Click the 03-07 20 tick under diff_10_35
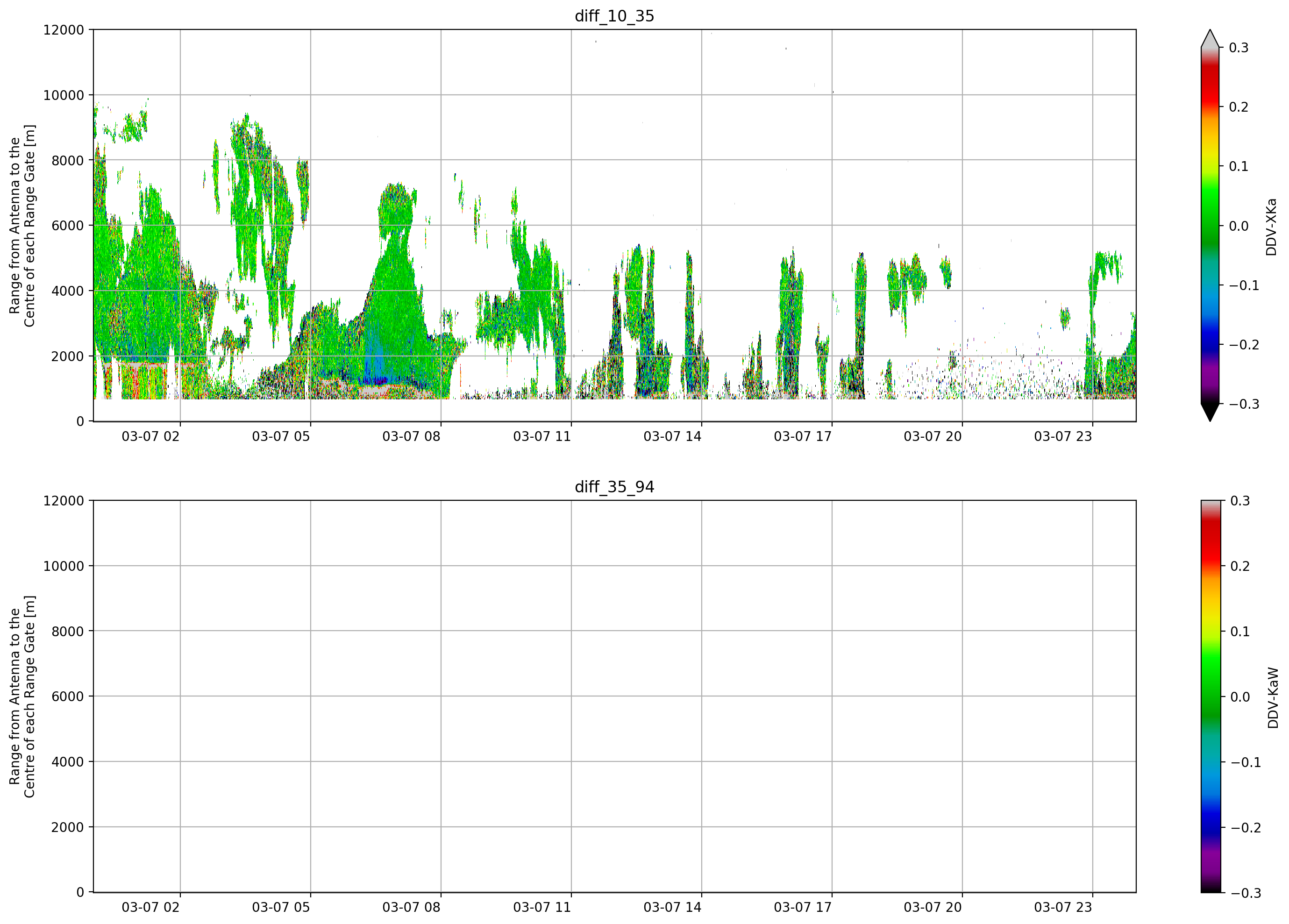The height and width of the screenshot is (924, 1289). click(x=933, y=436)
